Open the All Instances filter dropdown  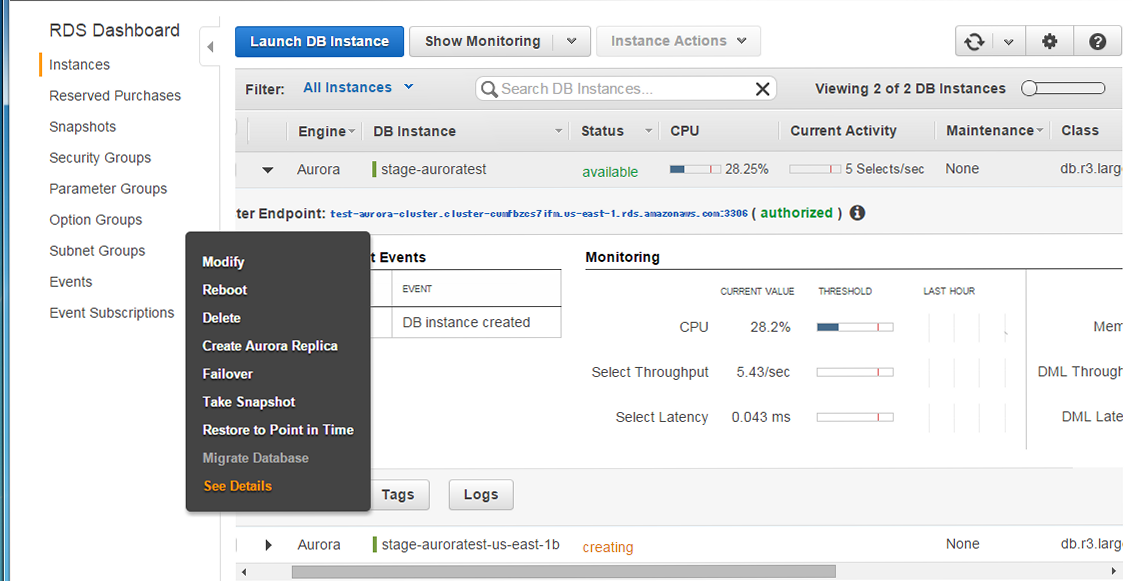coord(358,87)
